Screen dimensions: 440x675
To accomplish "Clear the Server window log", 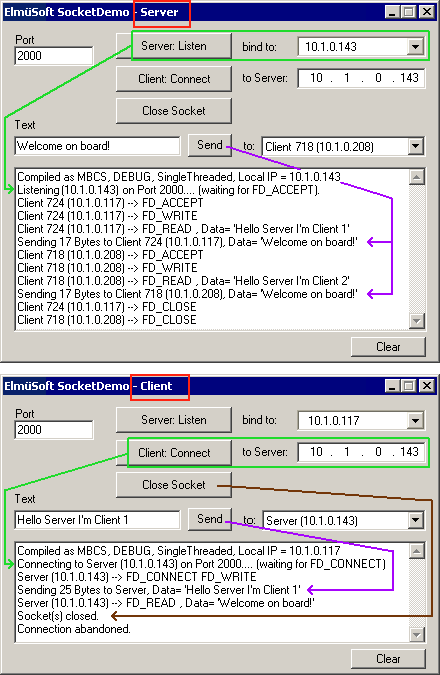I will 388,347.
